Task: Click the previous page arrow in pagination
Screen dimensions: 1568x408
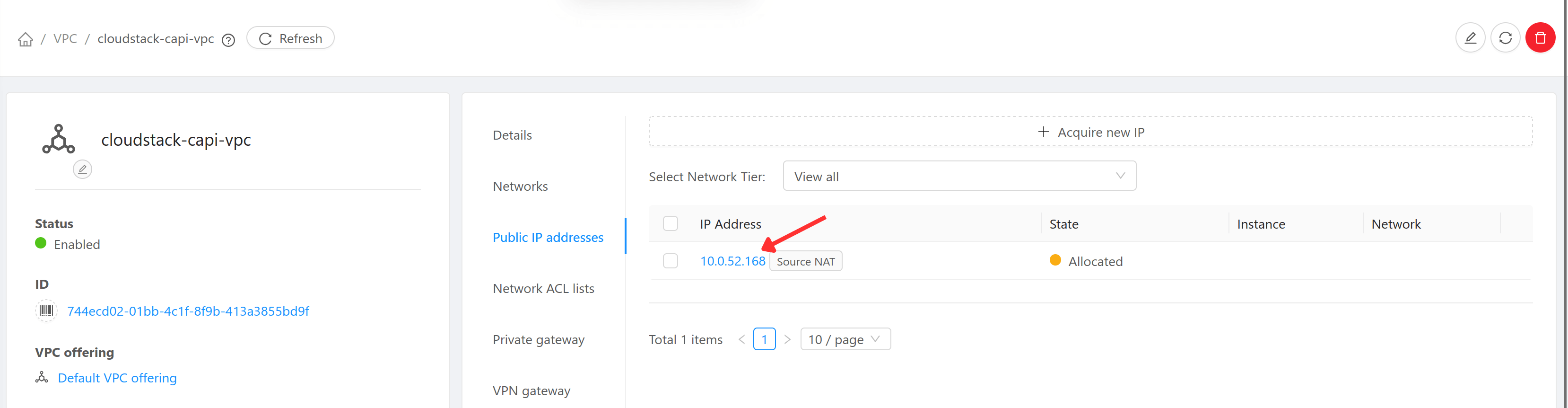Action: click(x=741, y=339)
